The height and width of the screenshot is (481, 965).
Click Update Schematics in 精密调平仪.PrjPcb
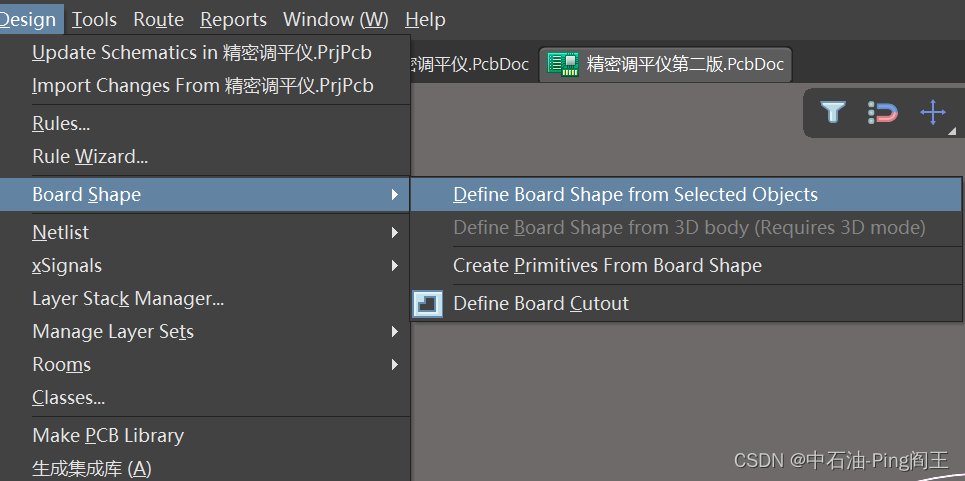click(x=202, y=52)
